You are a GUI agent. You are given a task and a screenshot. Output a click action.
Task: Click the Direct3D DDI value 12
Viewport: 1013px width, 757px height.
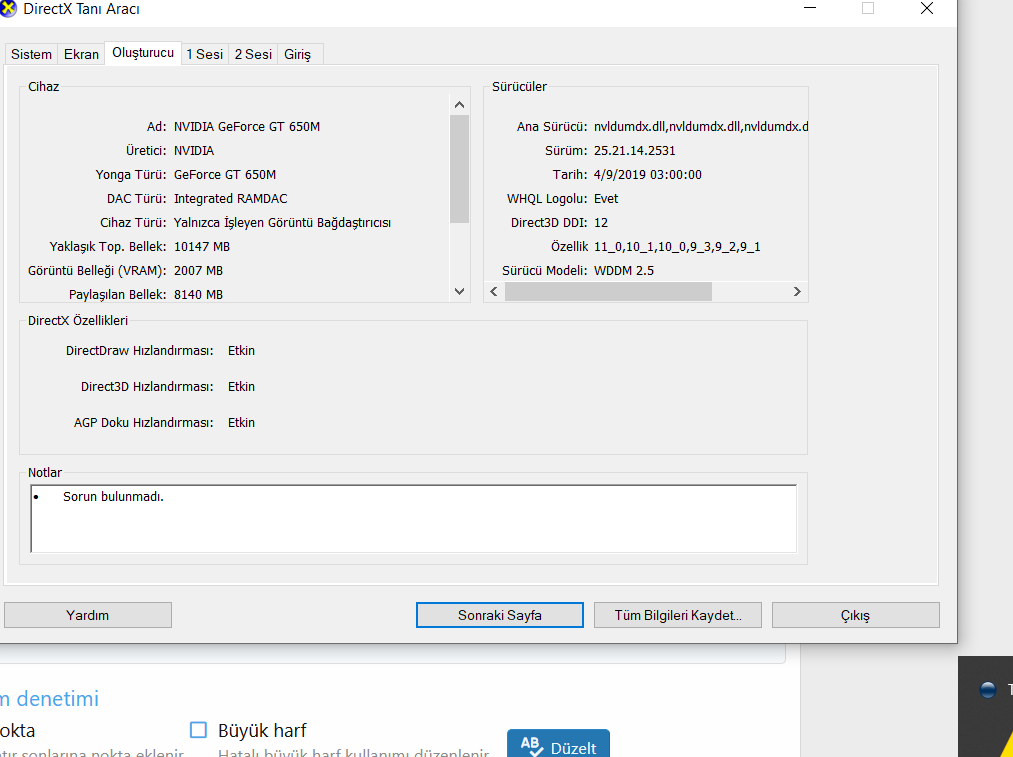click(601, 222)
